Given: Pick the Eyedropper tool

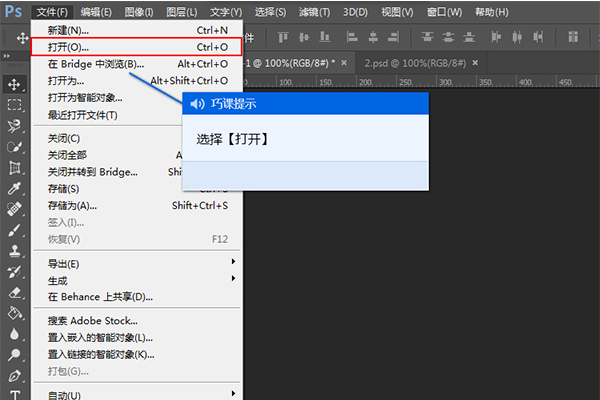Looking at the screenshot, I should 15,188.
